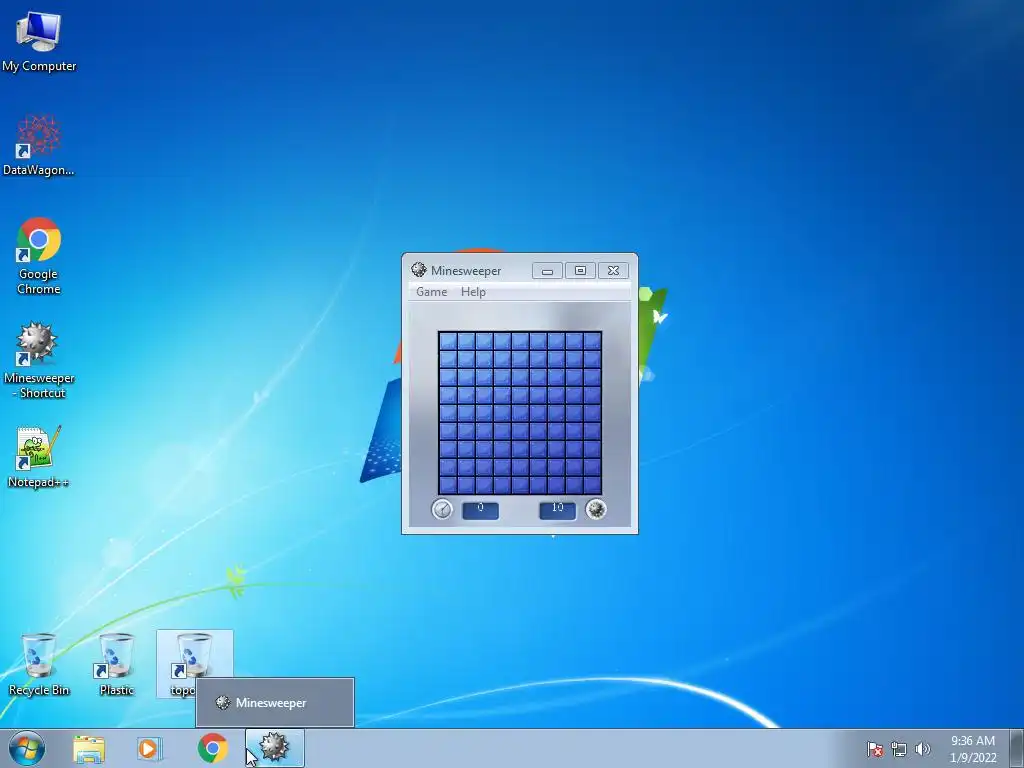Uncover the top-left tile of the minefield
This screenshot has height=768, width=1024.
point(448,341)
